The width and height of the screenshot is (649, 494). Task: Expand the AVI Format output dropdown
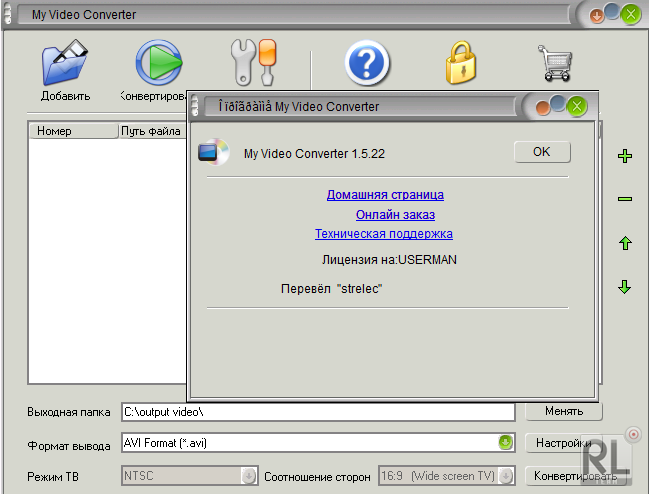tap(506, 443)
